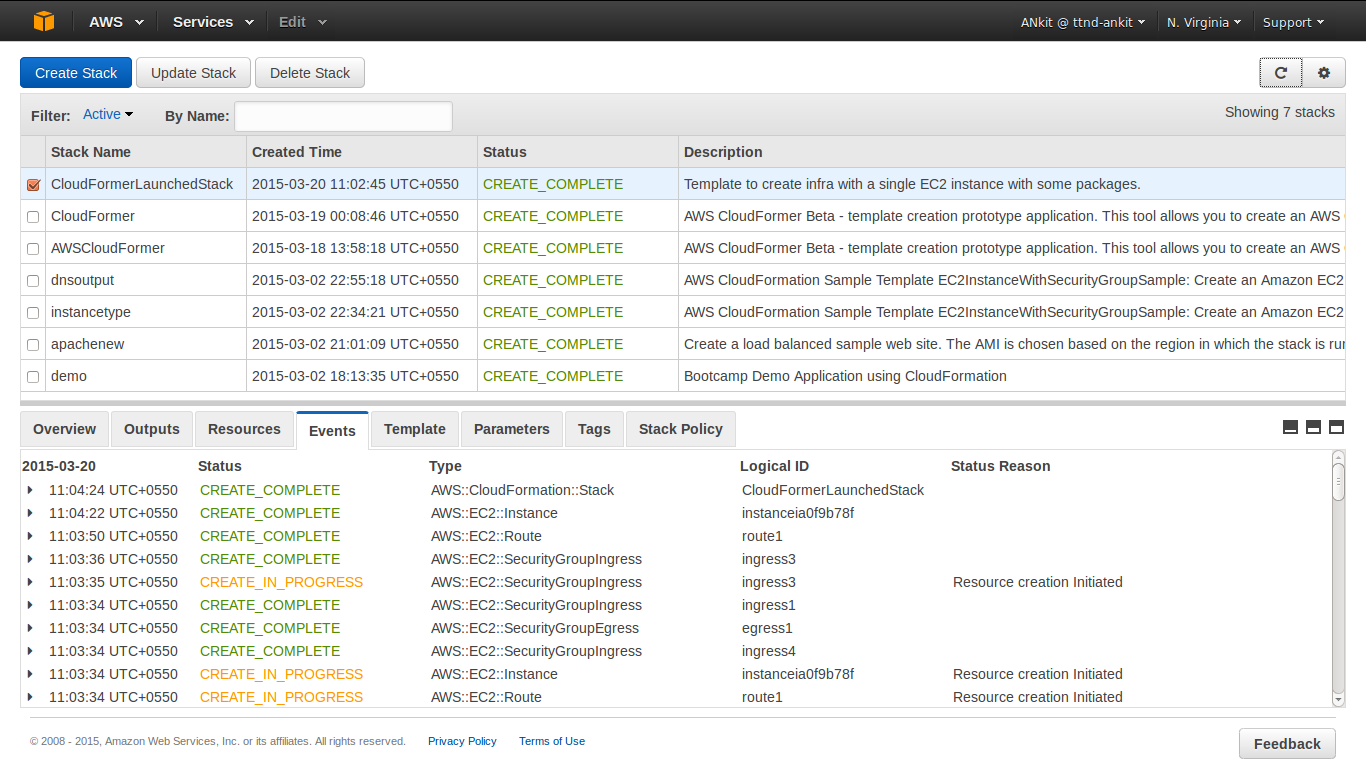
Task: Open the Active filter dropdown
Action: pyautogui.click(x=108, y=114)
